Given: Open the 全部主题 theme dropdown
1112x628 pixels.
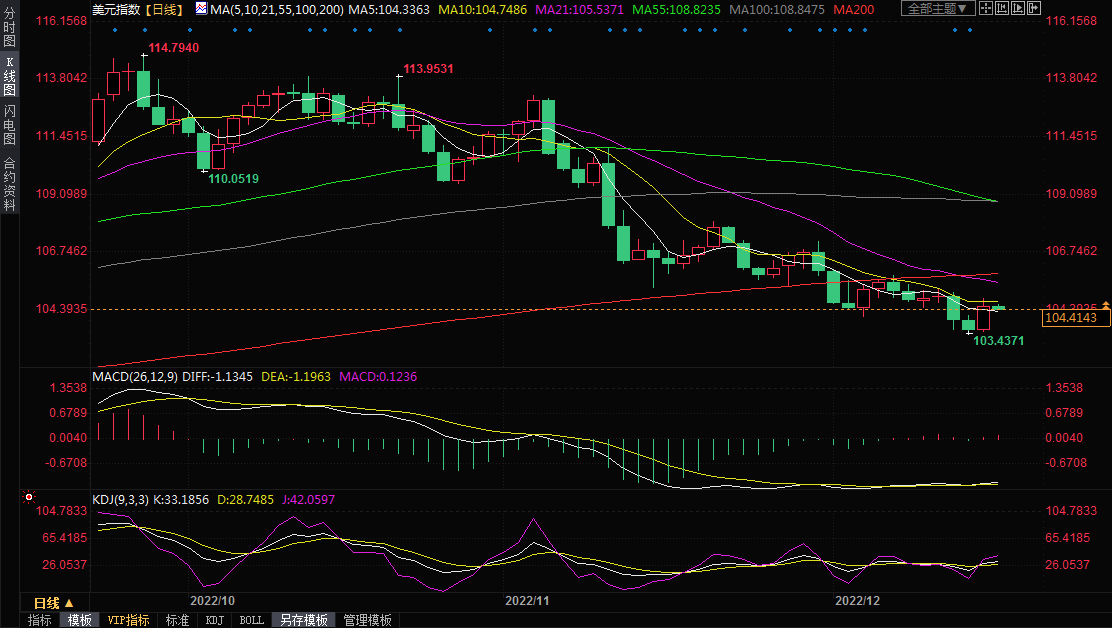Looking at the screenshot, I should (937, 9).
